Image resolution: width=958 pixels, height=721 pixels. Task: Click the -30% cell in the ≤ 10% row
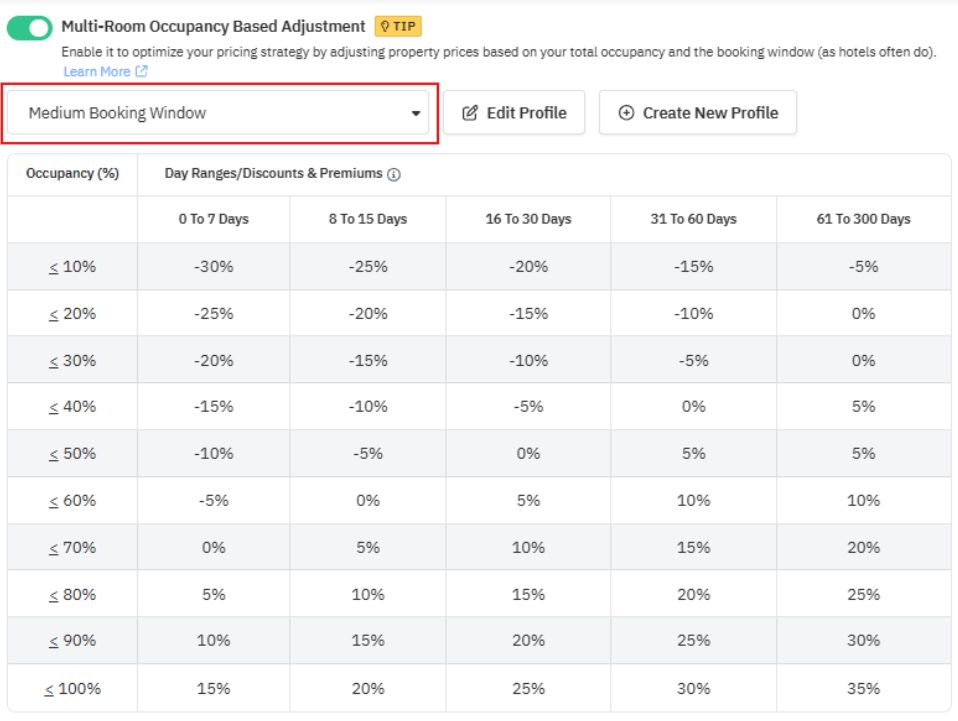(213, 267)
